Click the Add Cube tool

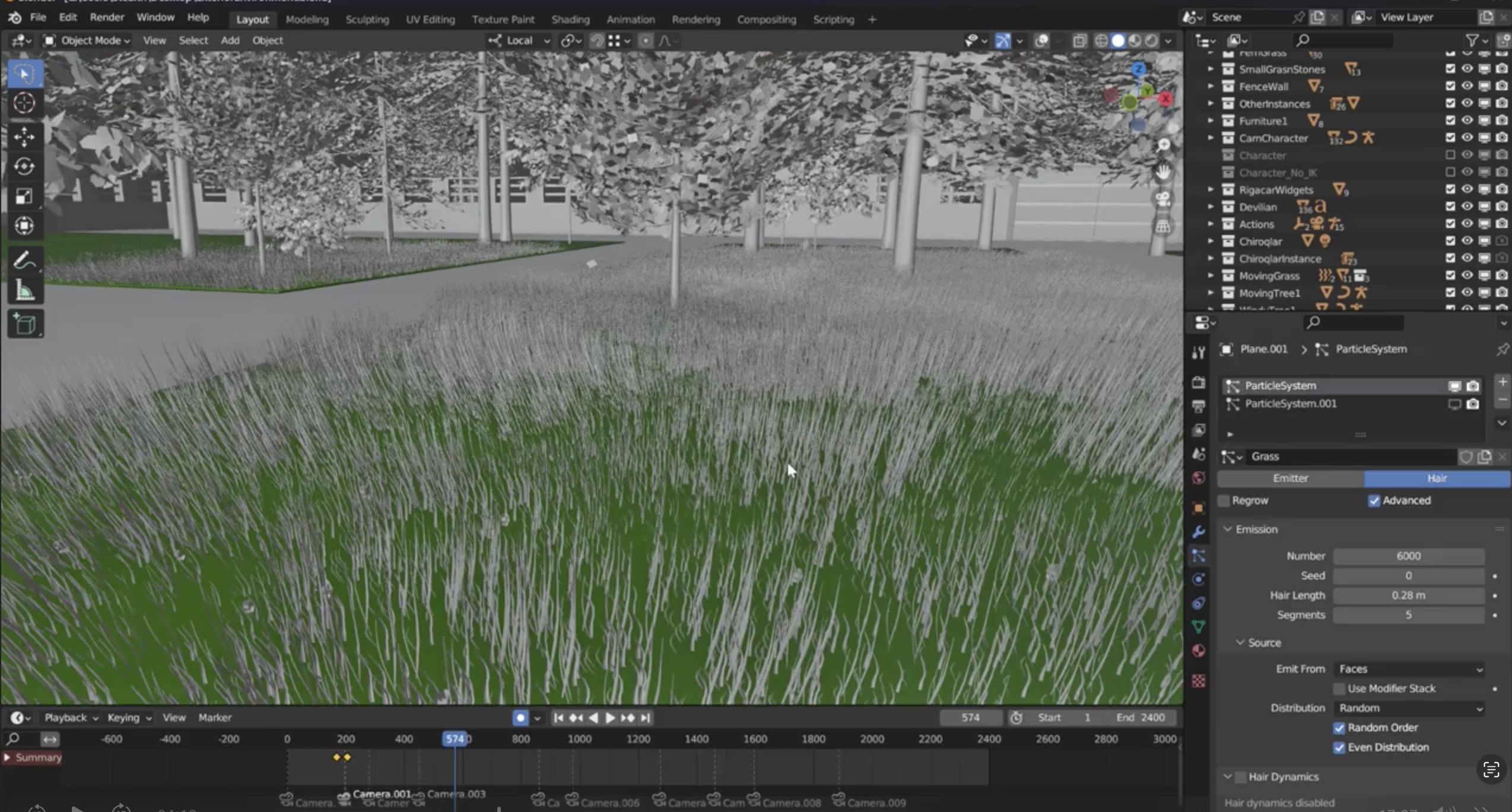click(x=24, y=324)
